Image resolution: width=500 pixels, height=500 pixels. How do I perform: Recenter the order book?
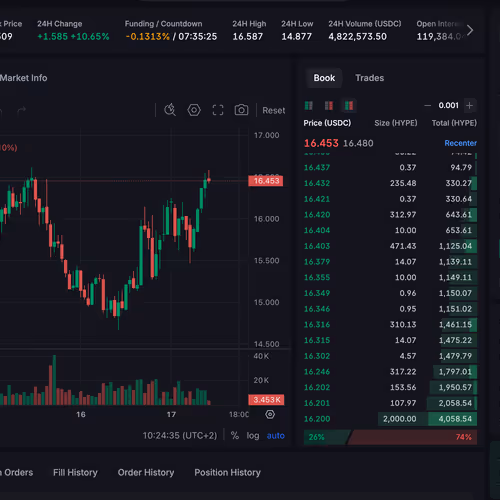pyautogui.click(x=460, y=143)
